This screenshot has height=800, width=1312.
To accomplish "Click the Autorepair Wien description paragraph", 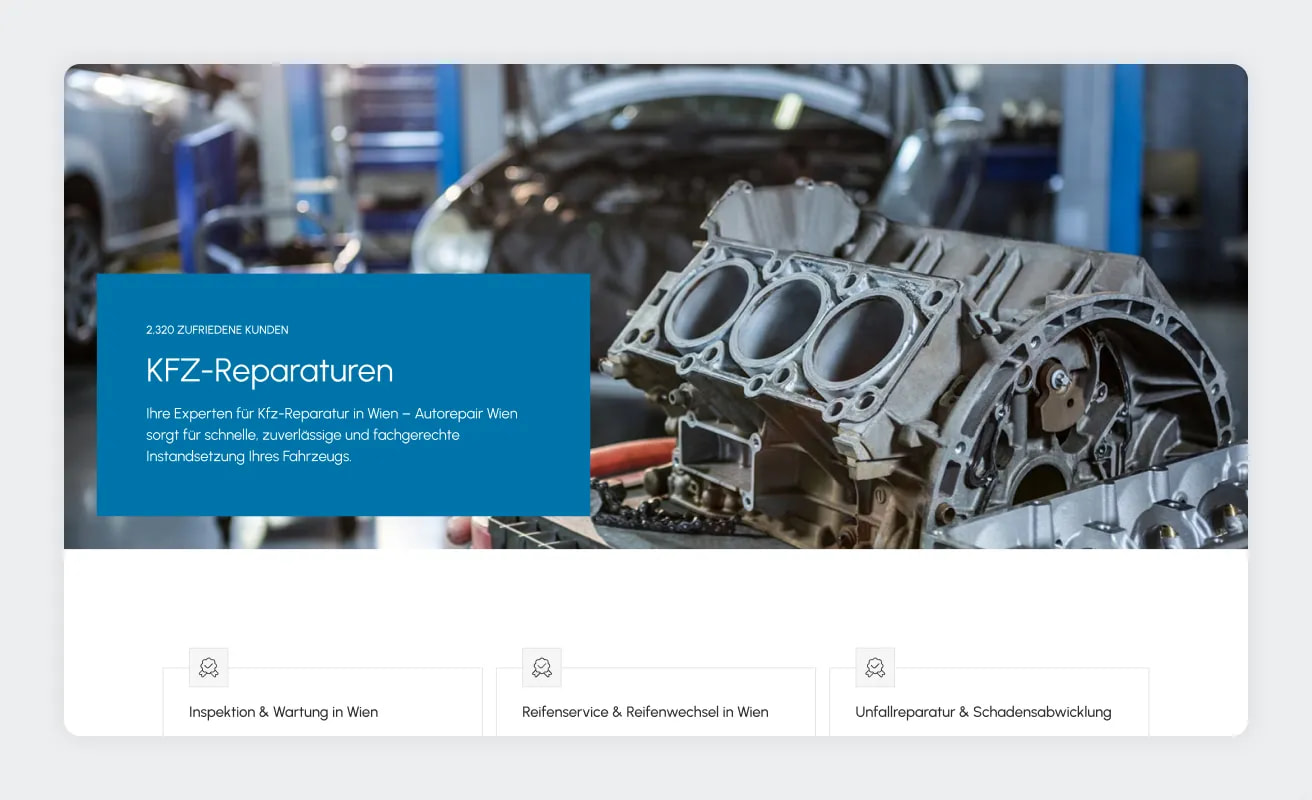I will (x=331, y=434).
